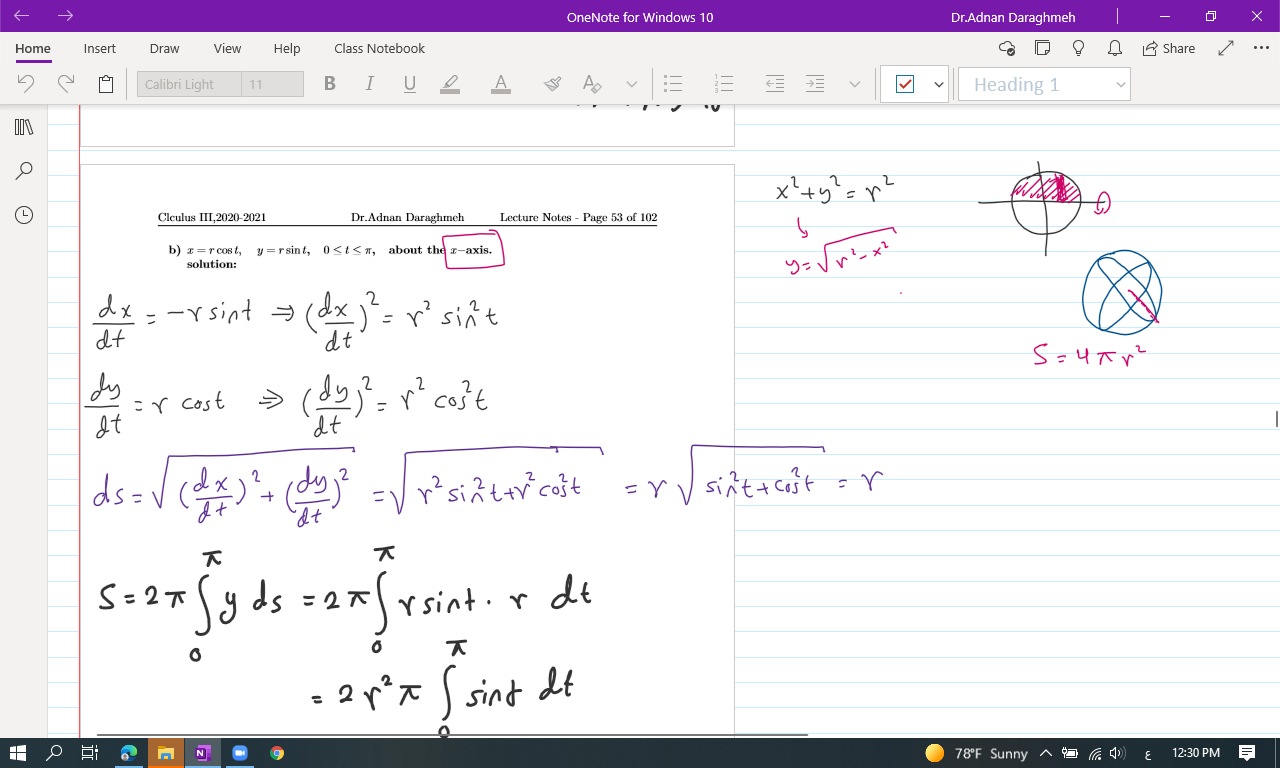Click the Redo arrow icon

click(x=66, y=84)
